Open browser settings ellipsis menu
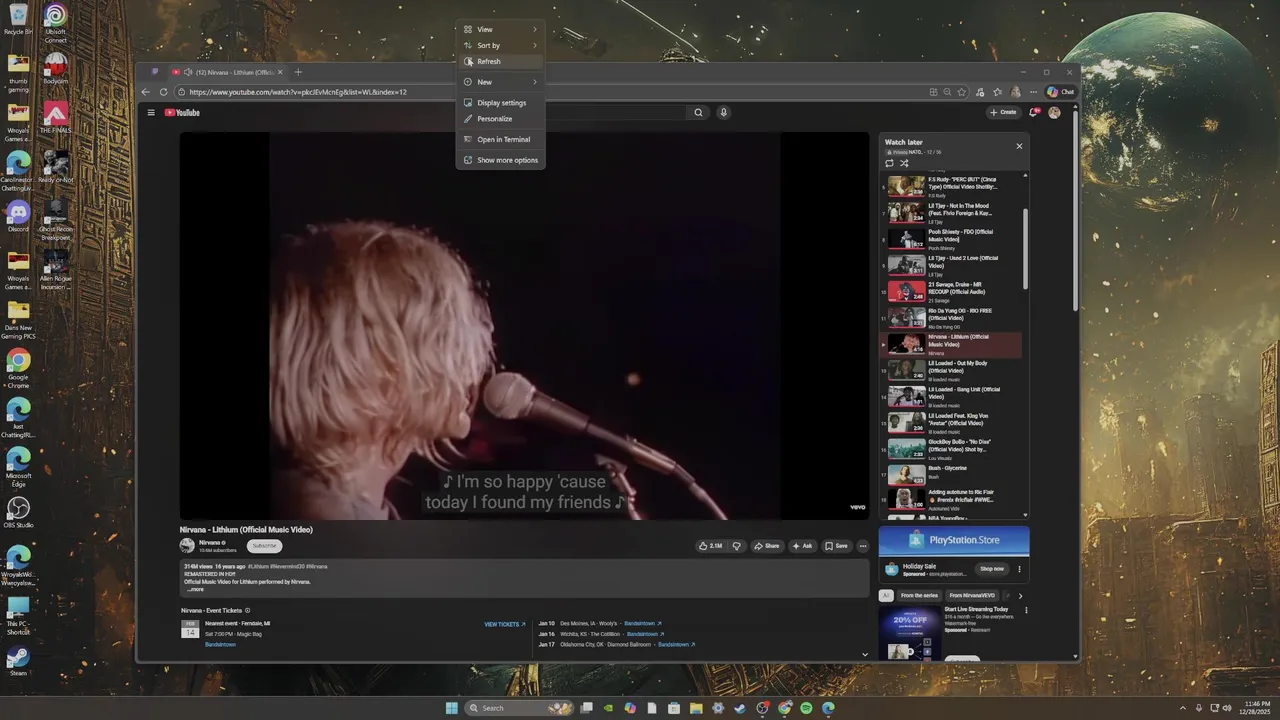Screen dimensions: 1280x720 point(1033,92)
